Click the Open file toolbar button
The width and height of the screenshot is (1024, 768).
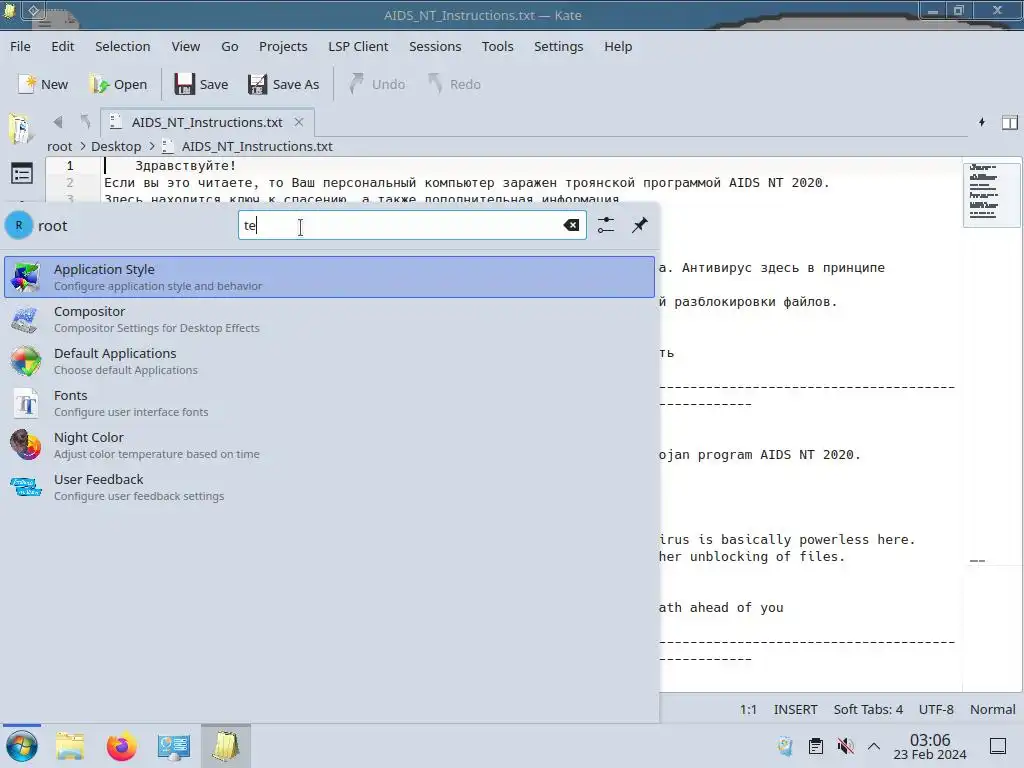click(119, 84)
